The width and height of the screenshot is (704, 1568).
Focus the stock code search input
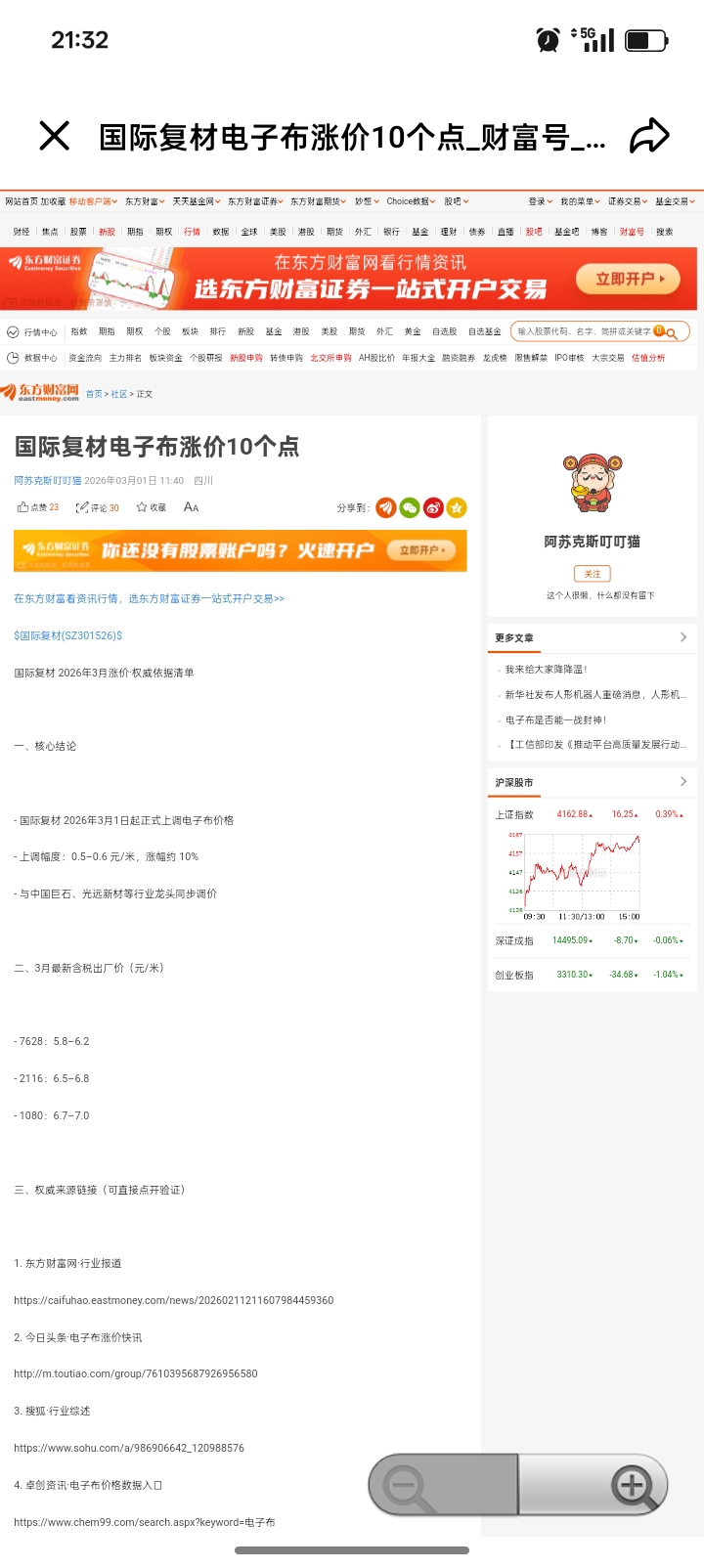(x=584, y=332)
